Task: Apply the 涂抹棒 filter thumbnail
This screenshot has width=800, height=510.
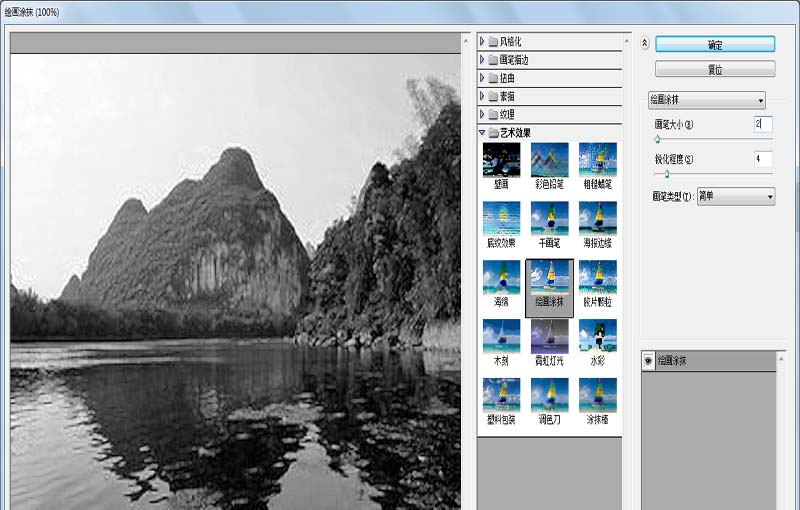Action: [597, 395]
